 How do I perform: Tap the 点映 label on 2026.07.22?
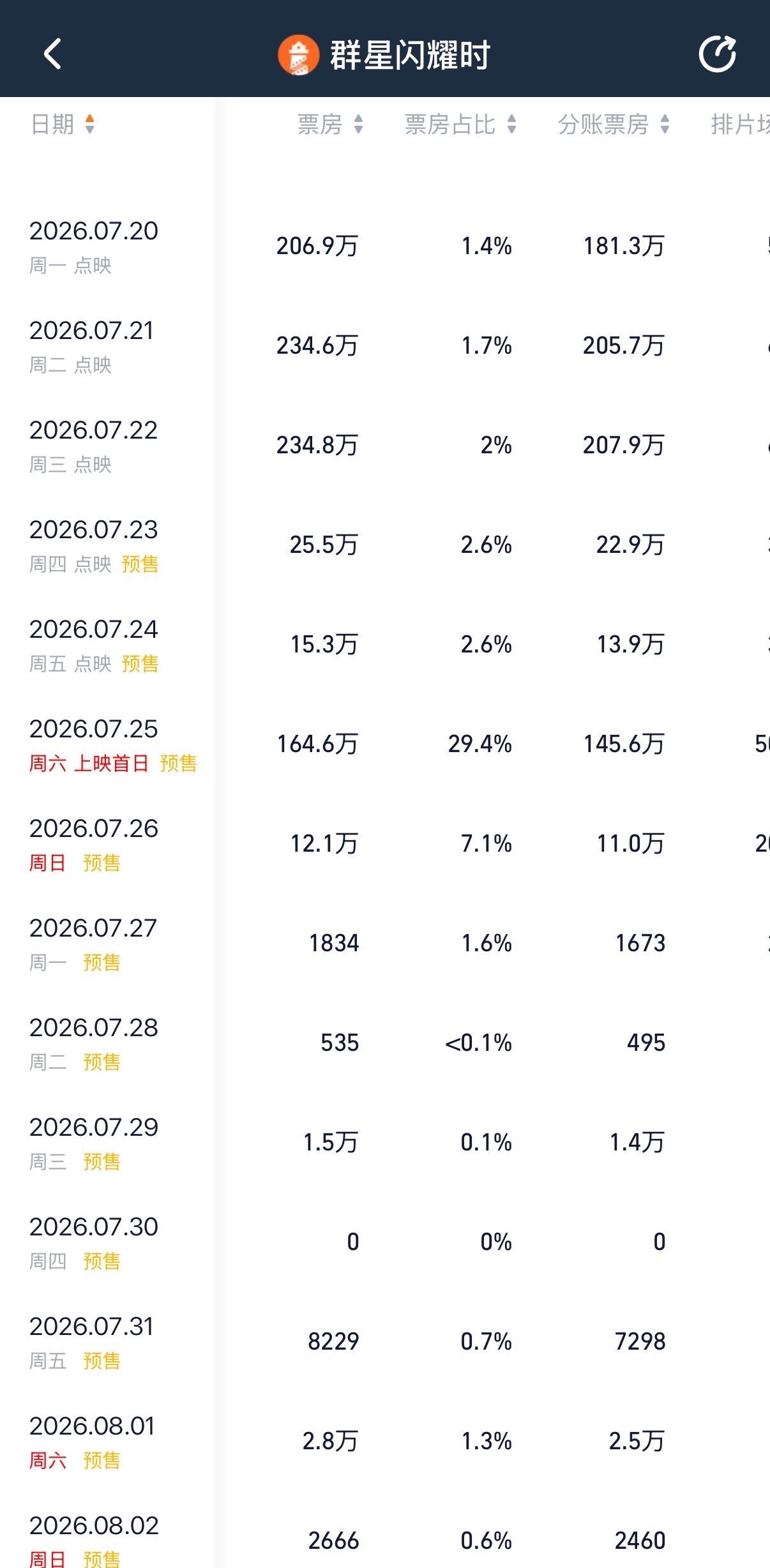click(93, 464)
